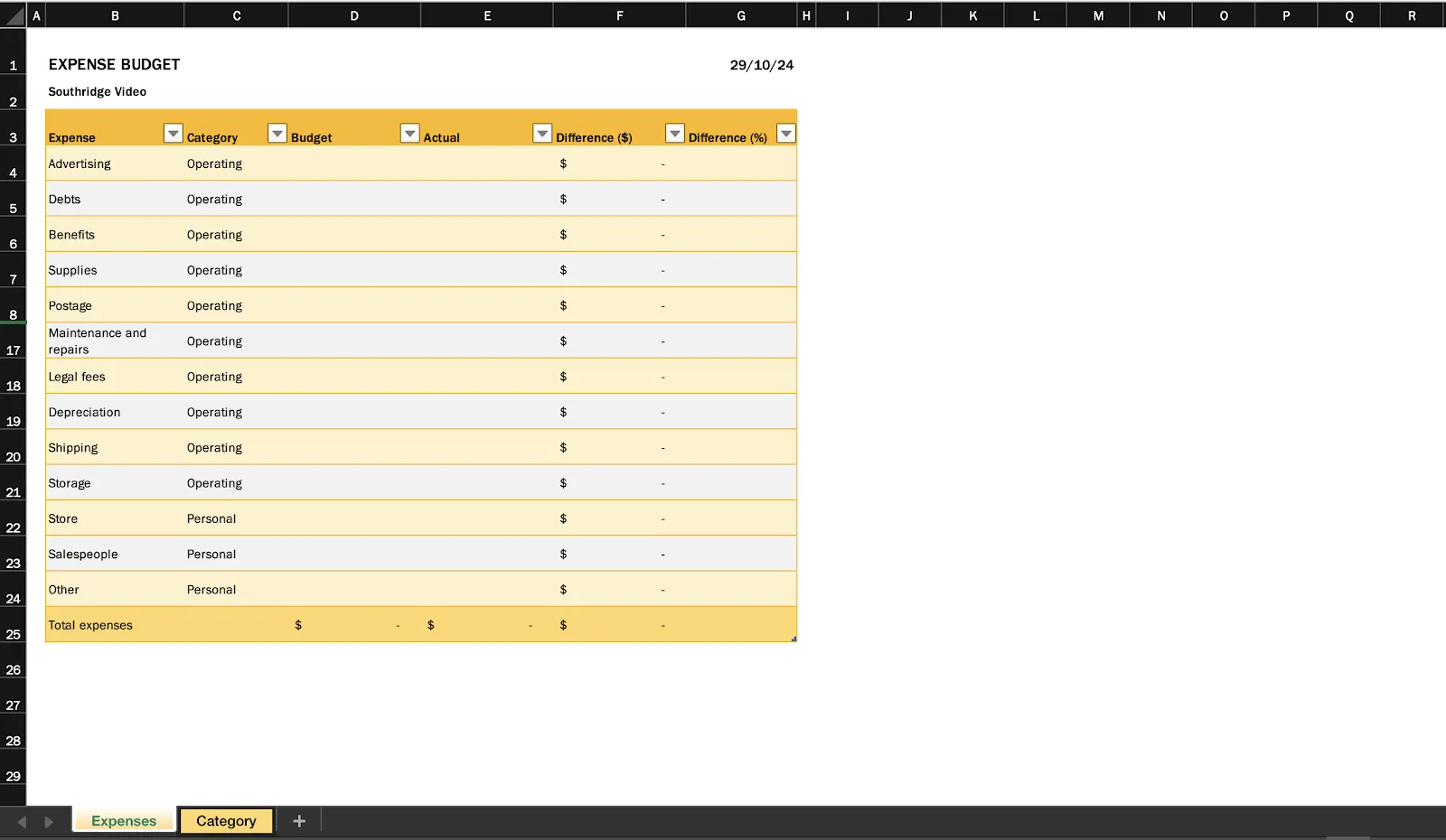Select column B header
This screenshot has height=840, width=1446.
tap(115, 15)
